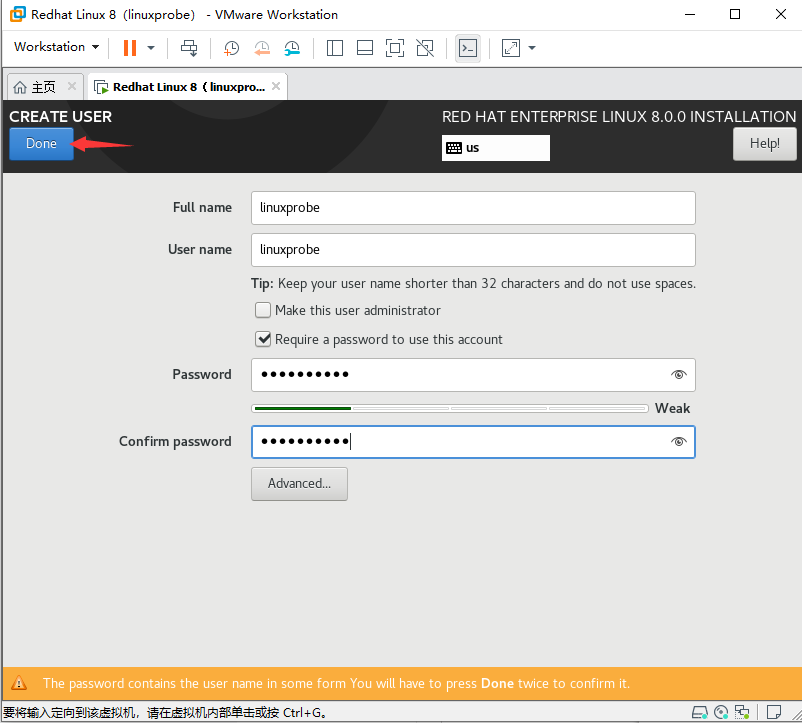Minimize the VMware Workstation window
Screen dimensions: 802x723
(x=690, y=14)
